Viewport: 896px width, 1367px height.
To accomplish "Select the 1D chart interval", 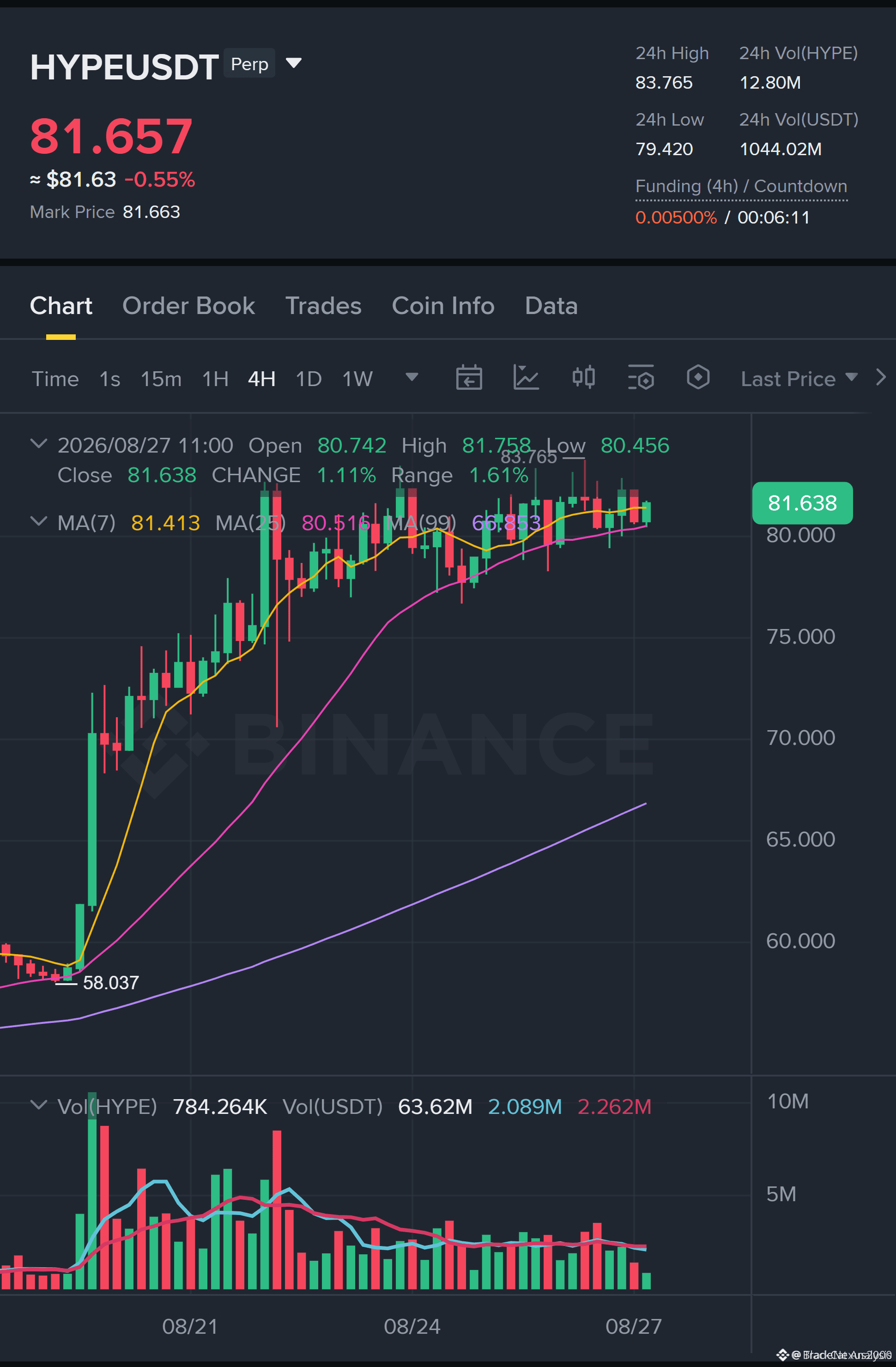I will (309, 379).
